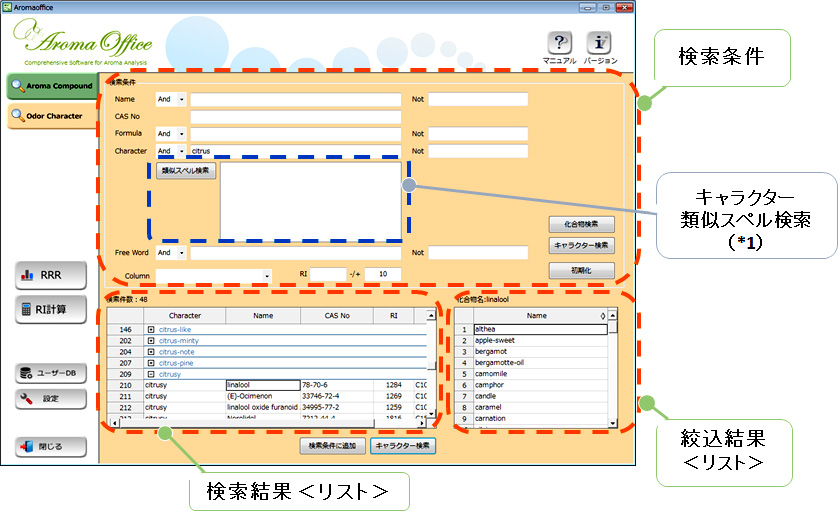Image resolution: width=838 pixels, height=511 pixels.
Task: Open the RI計算 calculator
Action: pos(51,309)
